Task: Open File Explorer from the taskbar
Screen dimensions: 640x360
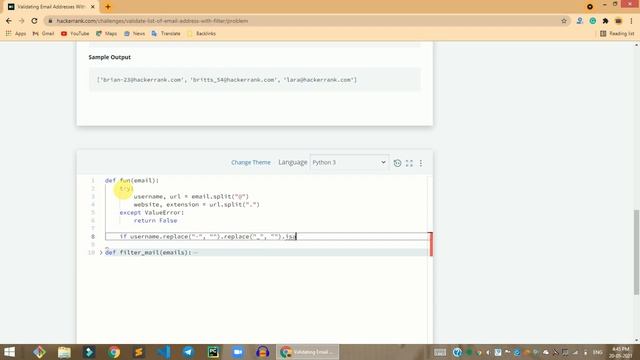Action: coord(64,352)
